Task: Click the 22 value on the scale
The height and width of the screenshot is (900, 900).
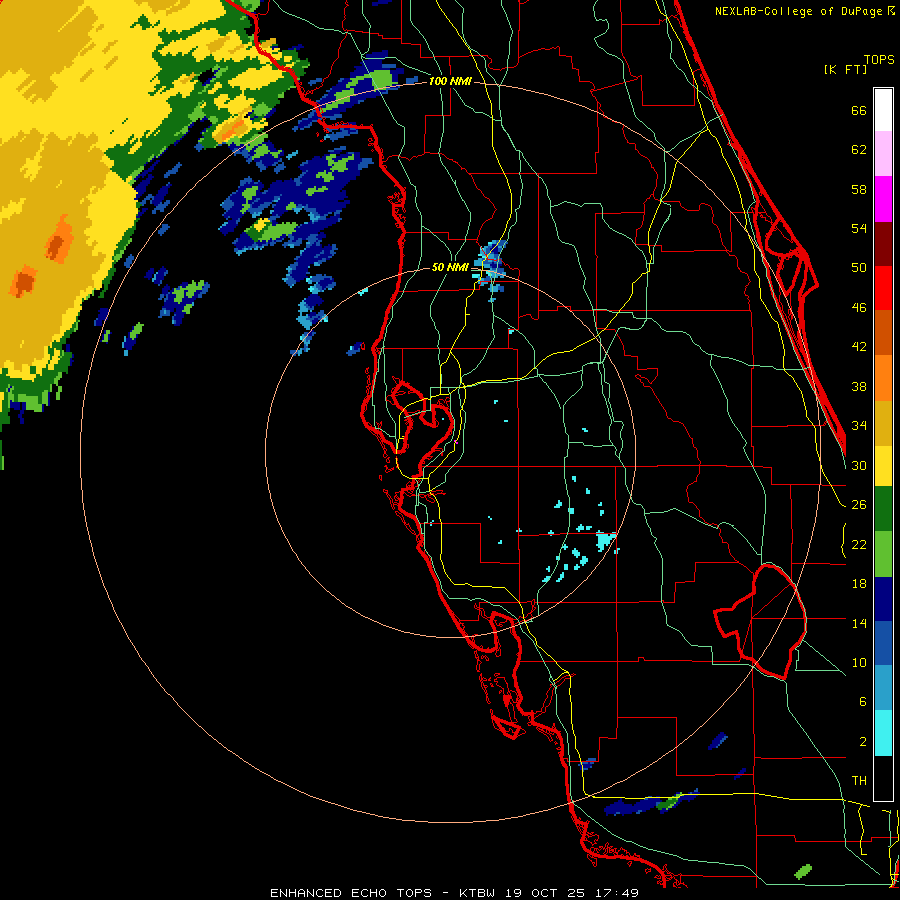Action: click(859, 544)
